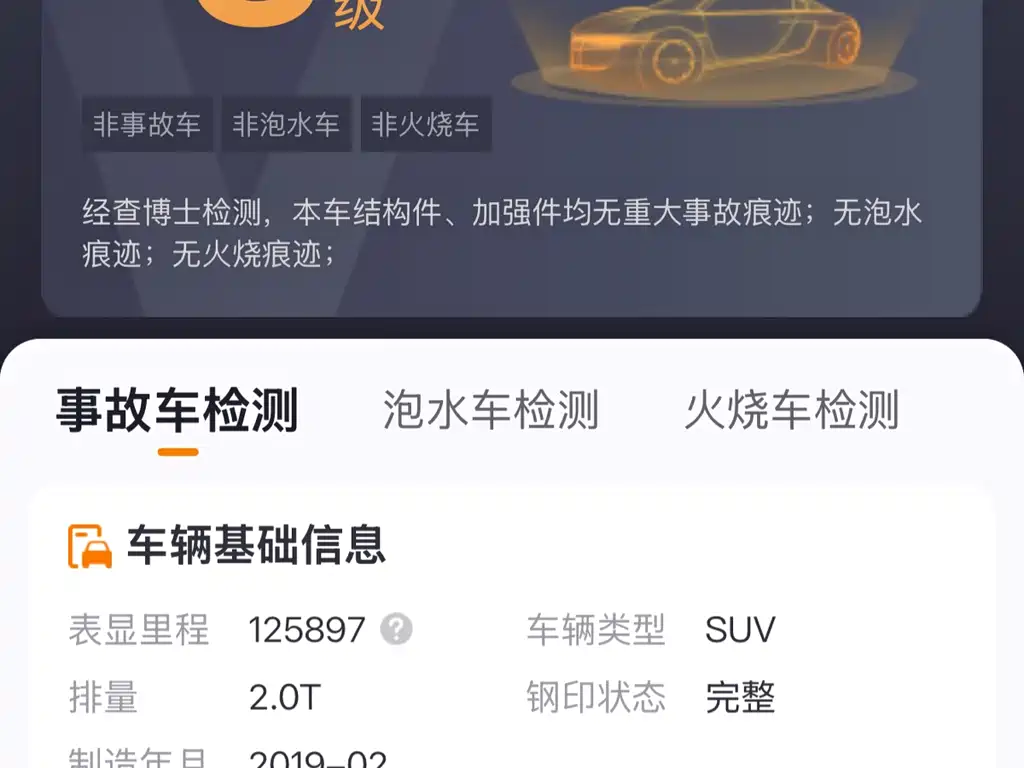Tap the inspection summary text paragraph

502,233
